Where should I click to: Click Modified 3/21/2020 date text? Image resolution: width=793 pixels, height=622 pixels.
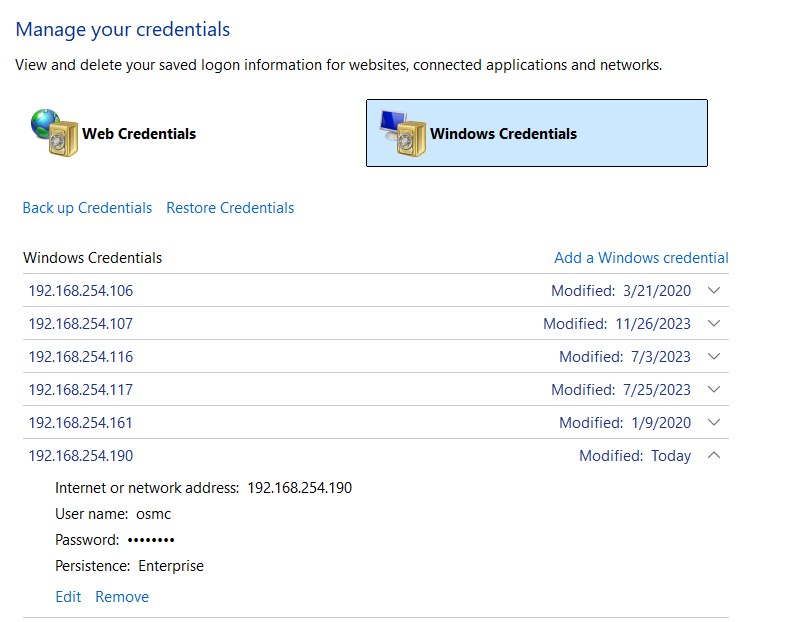(x=621, y=291)
